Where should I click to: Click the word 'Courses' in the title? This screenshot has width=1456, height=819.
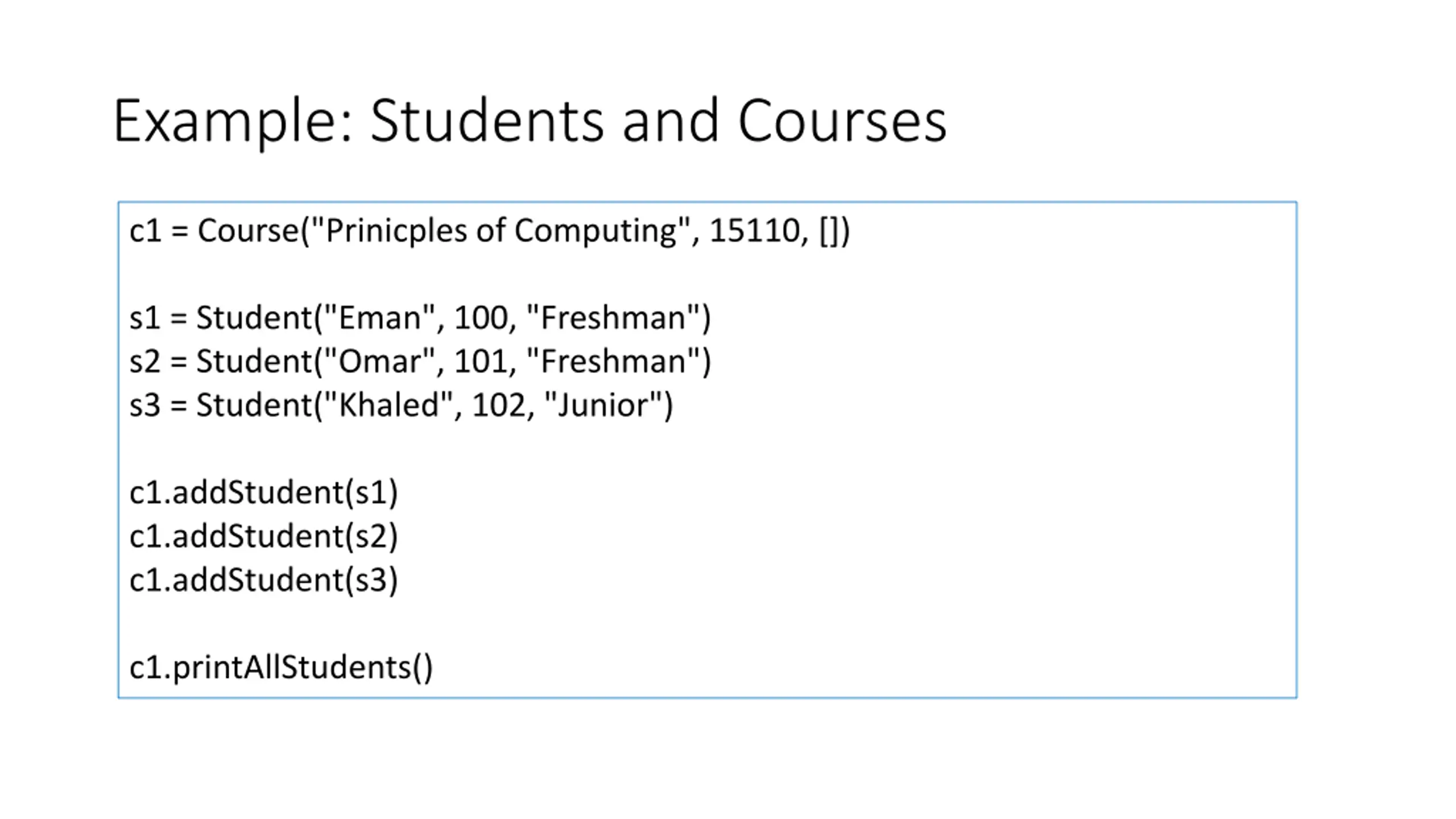tap(842, 122)
